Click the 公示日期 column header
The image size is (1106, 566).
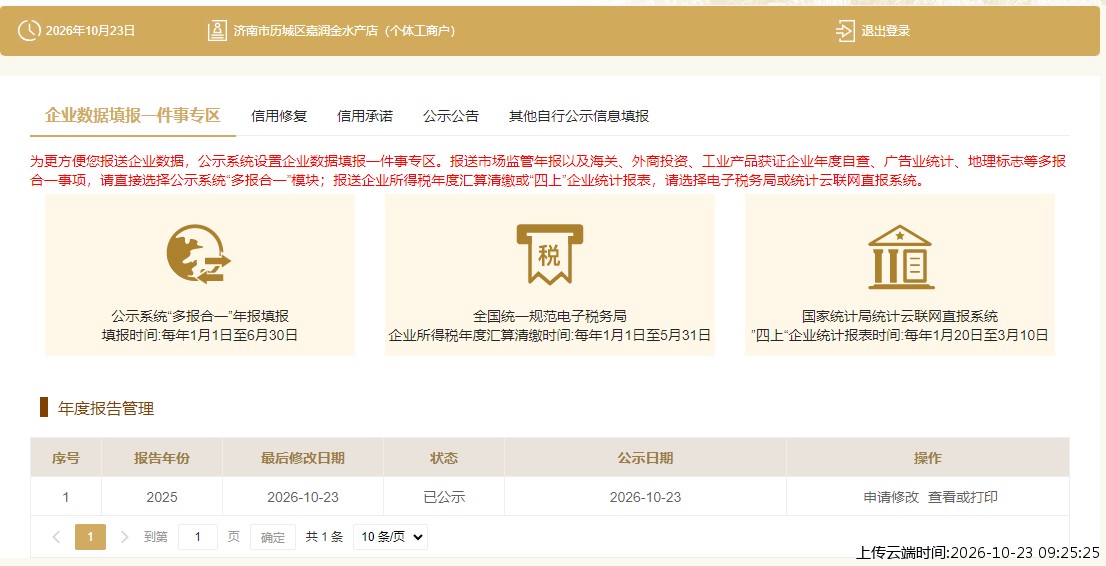tap(645, 458)
